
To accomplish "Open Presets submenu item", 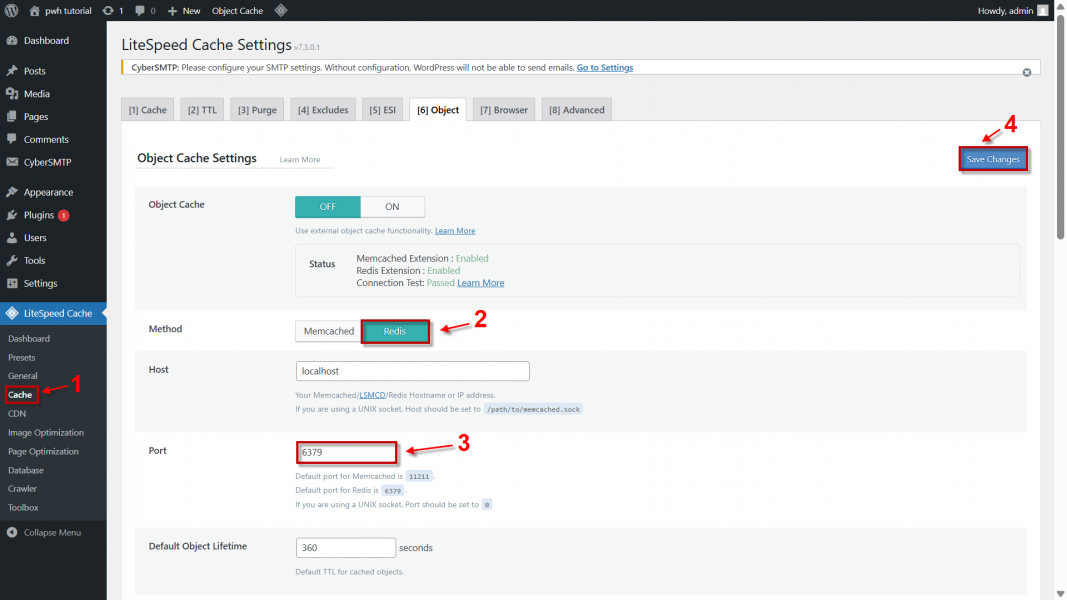I will 21,357.
